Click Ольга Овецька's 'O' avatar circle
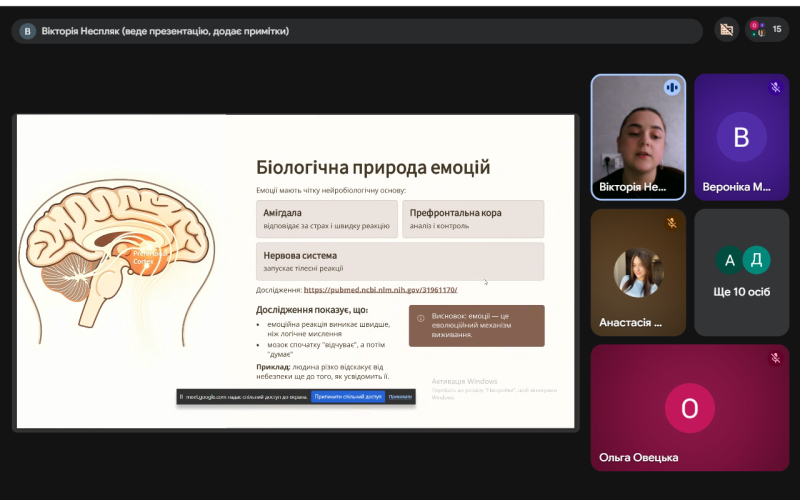Image resolution: width=800 pixels, height=500 pixels. pos(689,408)
